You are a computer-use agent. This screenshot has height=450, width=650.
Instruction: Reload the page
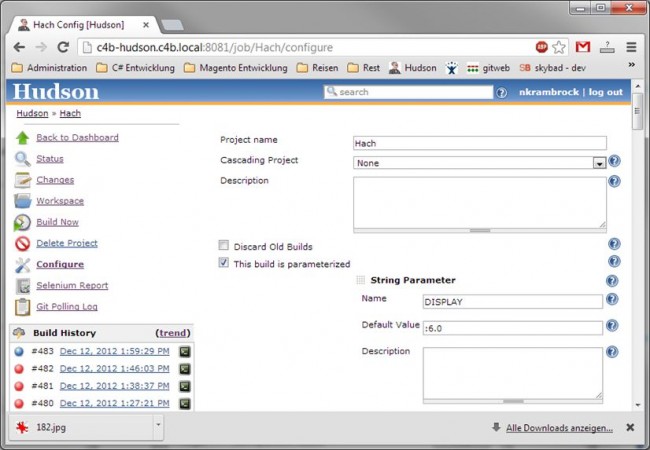(63, 47)
